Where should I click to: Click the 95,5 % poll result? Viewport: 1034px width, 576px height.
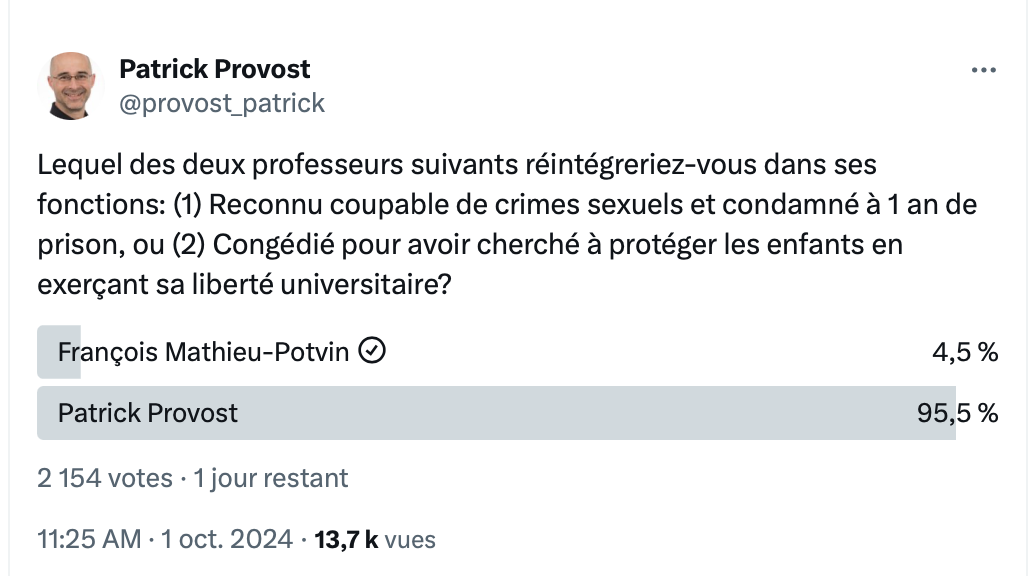958,413
